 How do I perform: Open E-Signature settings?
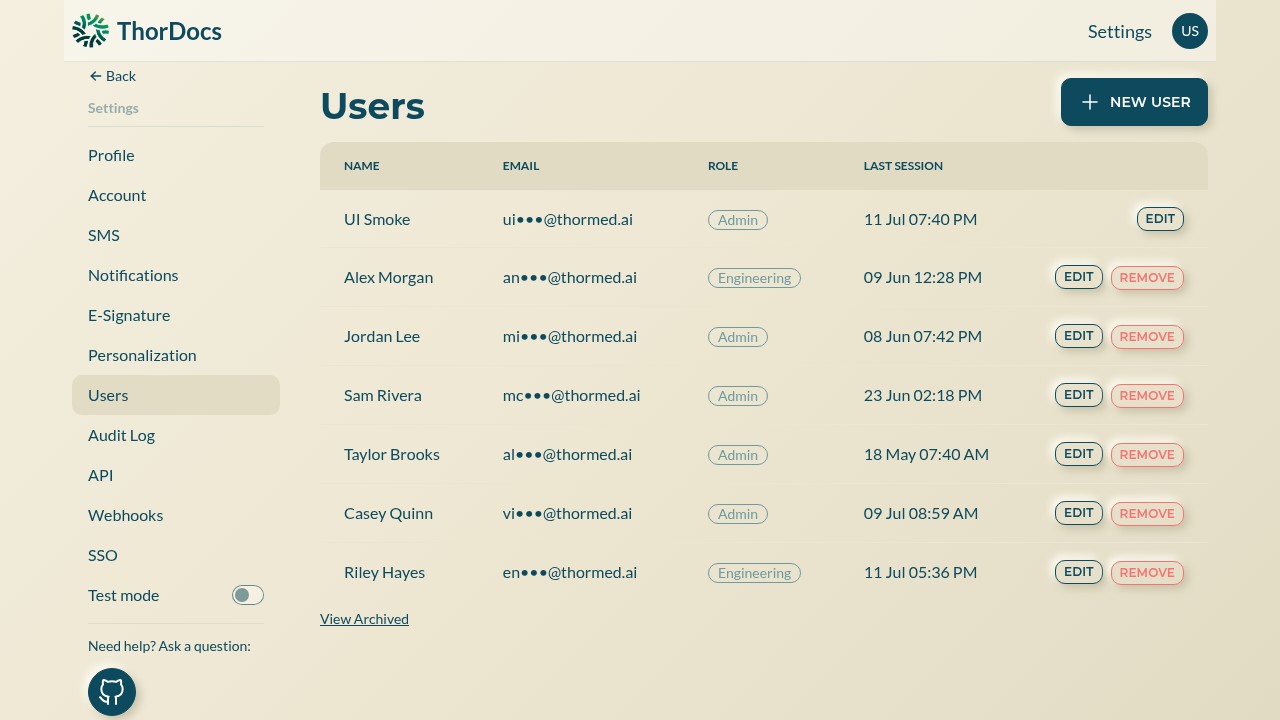(176, 315)
